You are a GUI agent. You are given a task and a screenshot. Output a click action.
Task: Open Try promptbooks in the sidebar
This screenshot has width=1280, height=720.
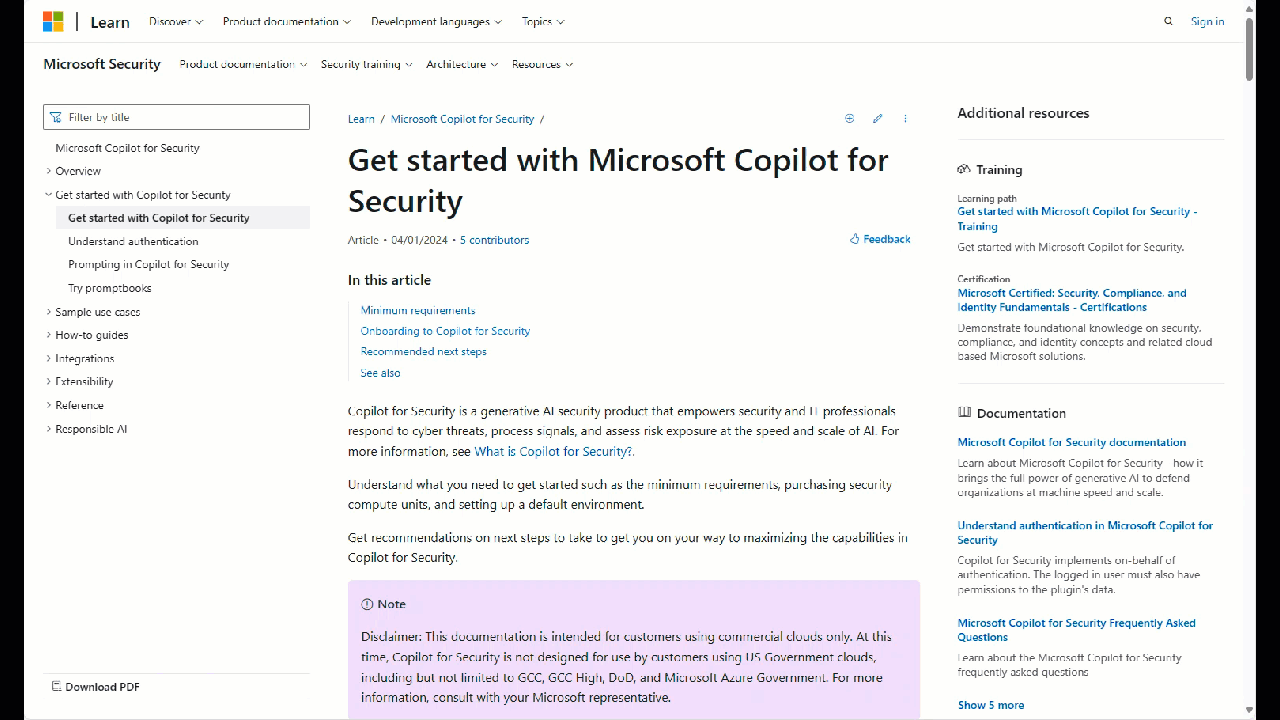coord(110,288)
